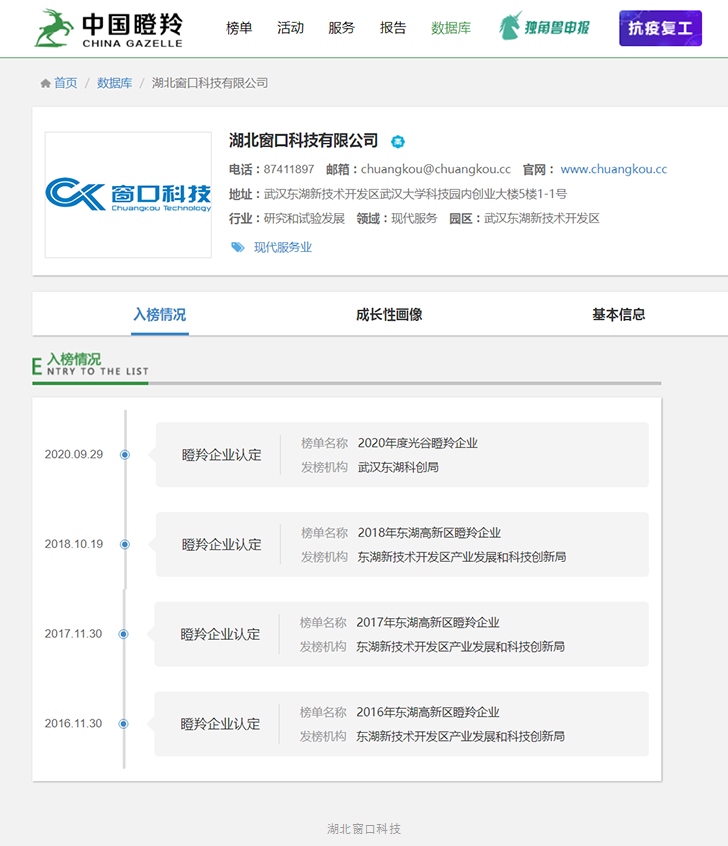Click the verified badge beside company name
The height and width of the screenshot is (846, 728).
(398, 142)
